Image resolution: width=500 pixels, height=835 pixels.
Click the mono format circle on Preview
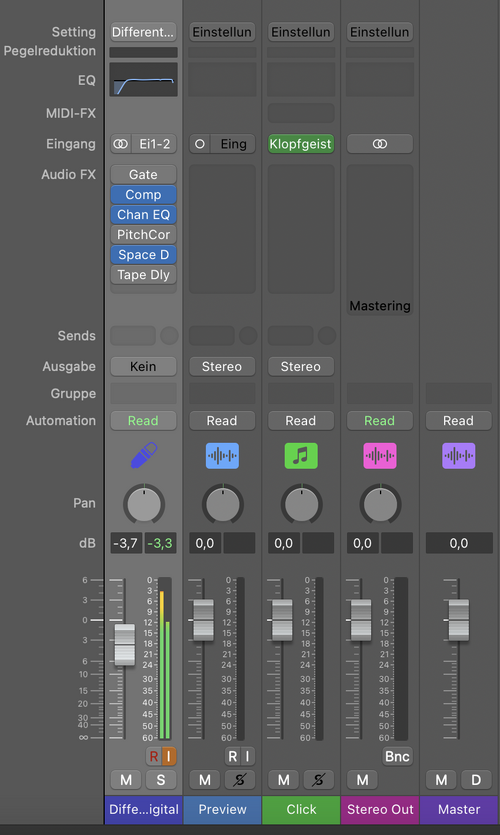point(200,144)
